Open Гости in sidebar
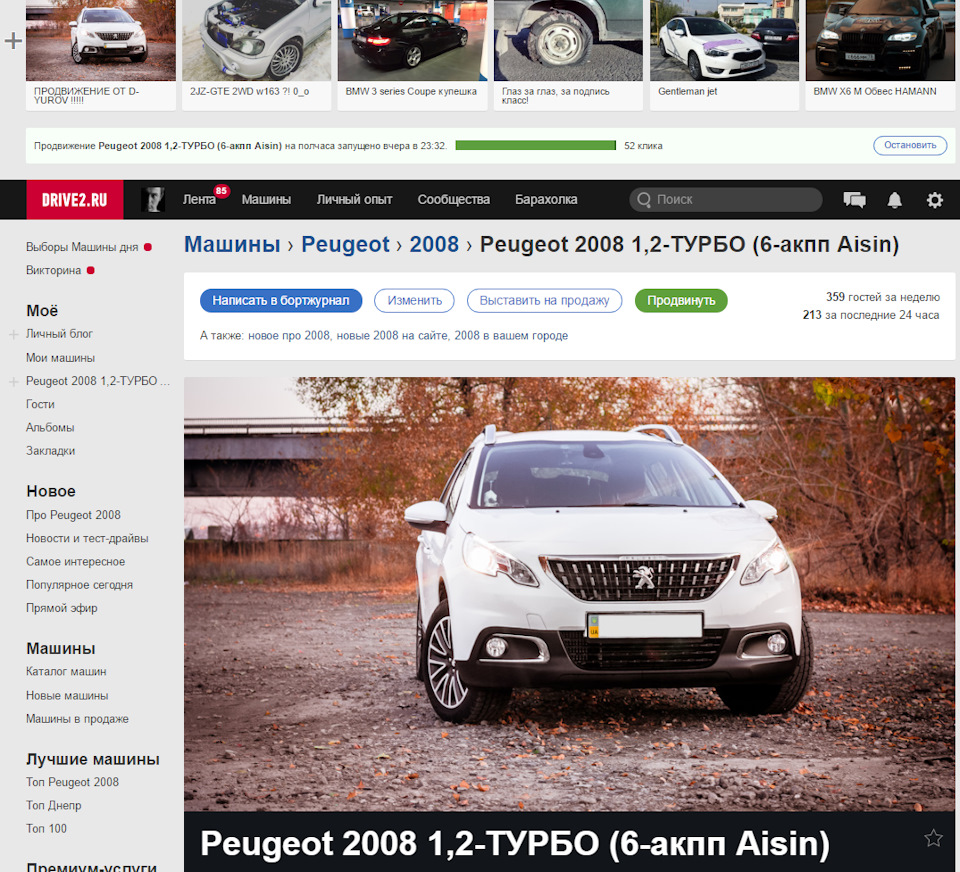The image size is (960, 872). [x=40, y=405]
